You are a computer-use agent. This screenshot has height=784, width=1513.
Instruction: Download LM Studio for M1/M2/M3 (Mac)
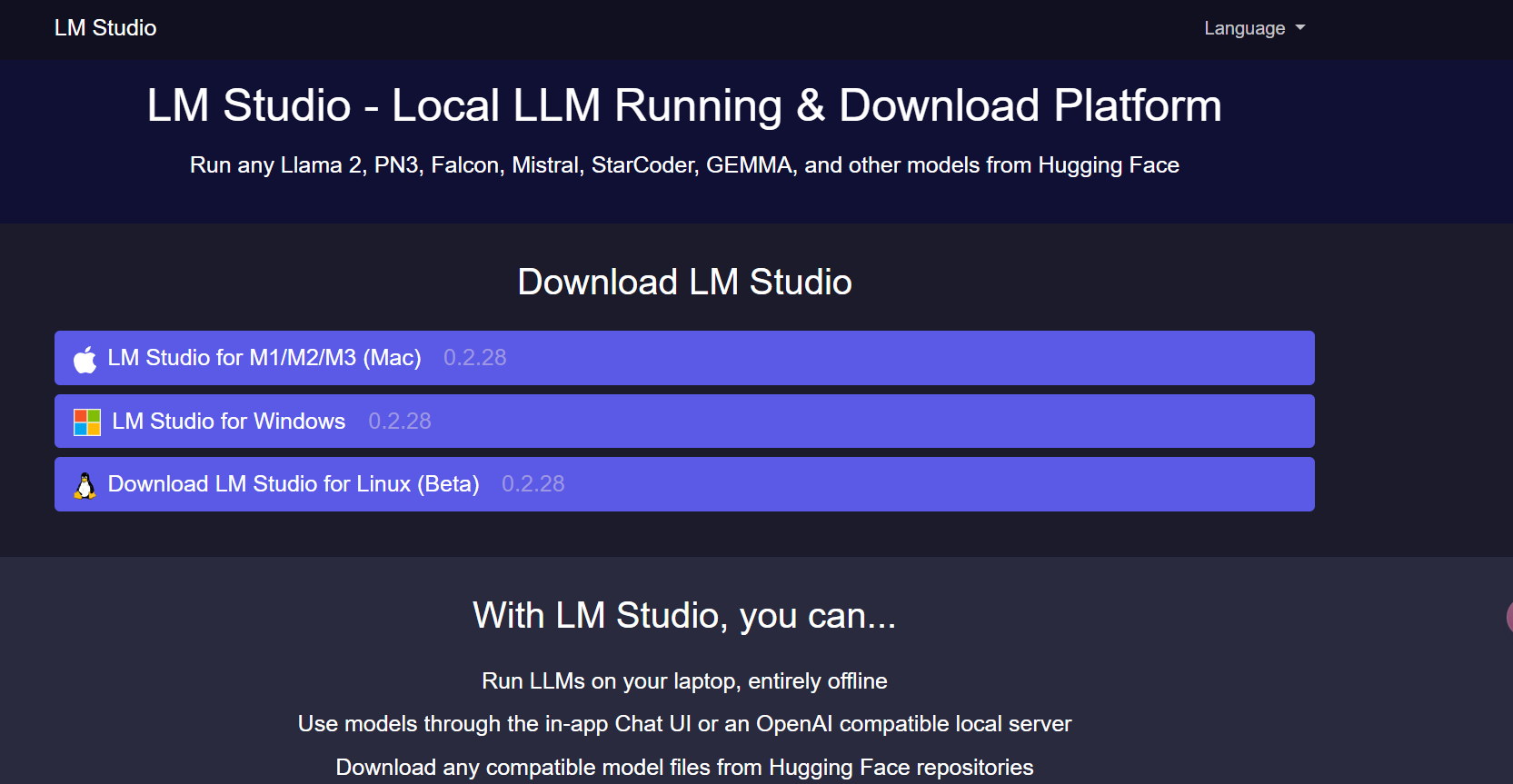(x=684, y=358)
